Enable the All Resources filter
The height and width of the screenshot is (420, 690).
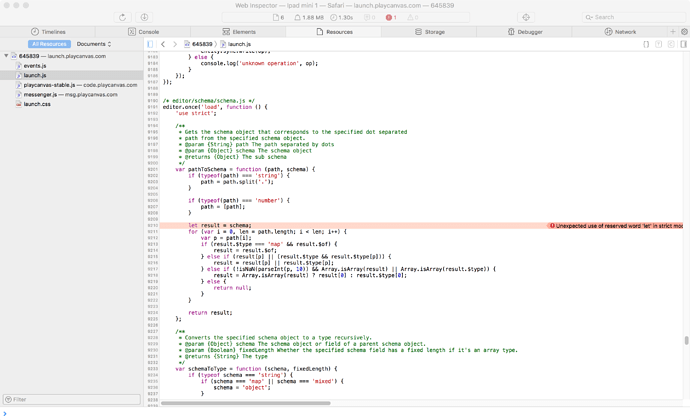[49, 44]
